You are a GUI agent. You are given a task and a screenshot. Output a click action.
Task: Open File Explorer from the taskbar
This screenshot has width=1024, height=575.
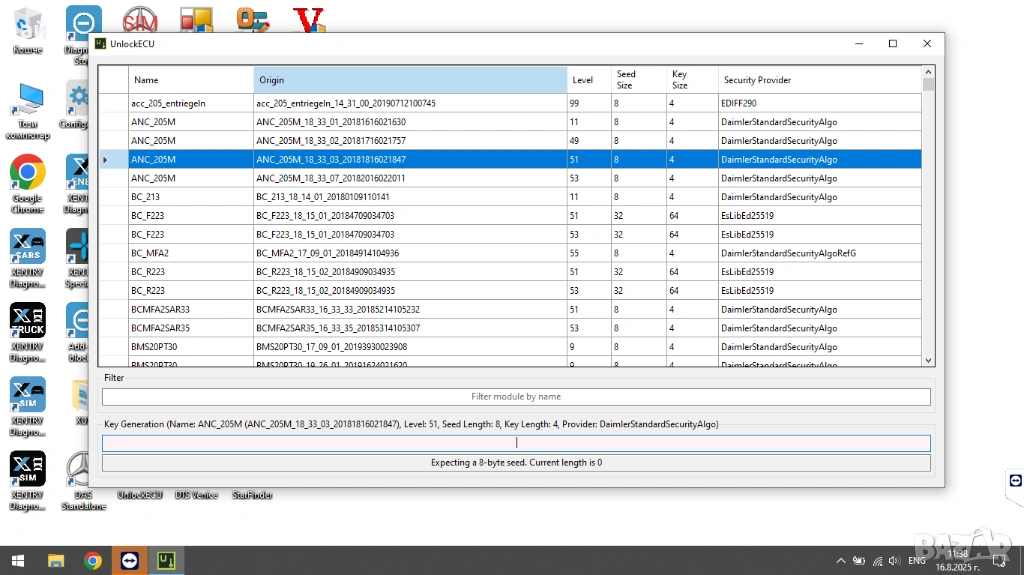tap(56, 561)
